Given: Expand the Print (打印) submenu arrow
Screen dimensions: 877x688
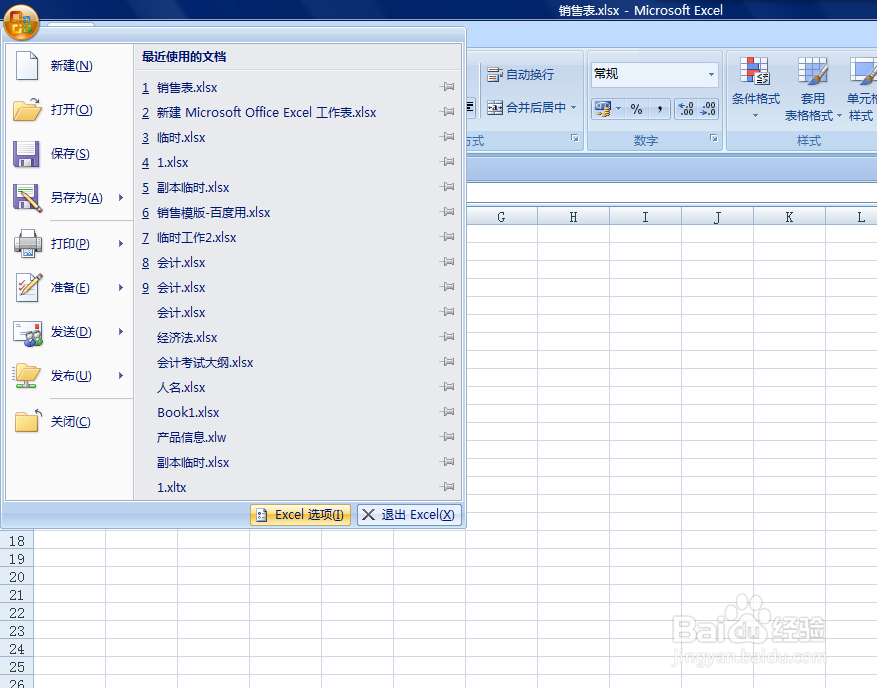Looking at the screenshot, I should (121, 243).
